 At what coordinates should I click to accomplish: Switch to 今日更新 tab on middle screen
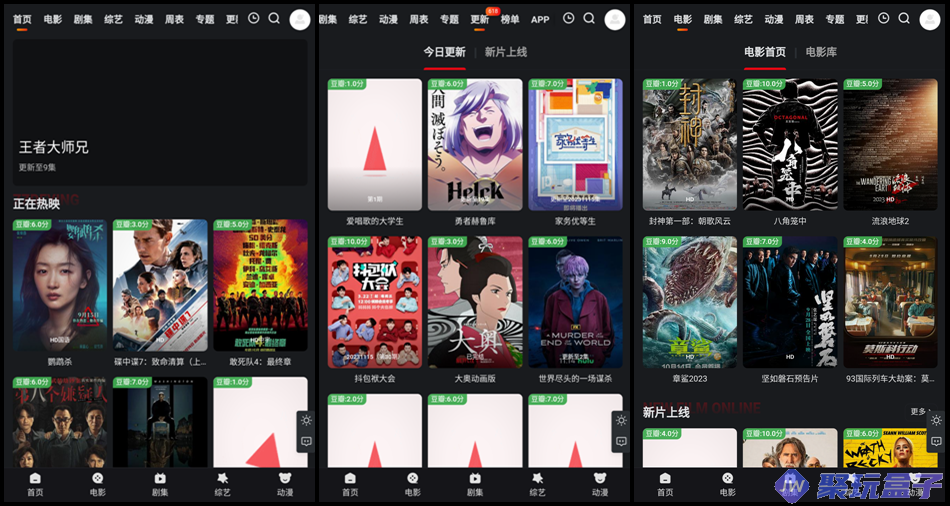pos(444,52)
